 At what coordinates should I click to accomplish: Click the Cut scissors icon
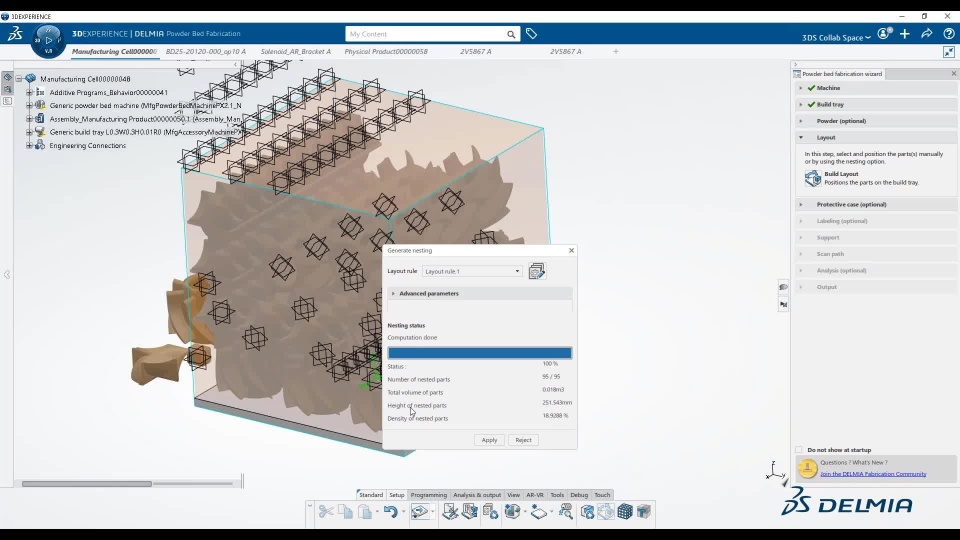326,511
